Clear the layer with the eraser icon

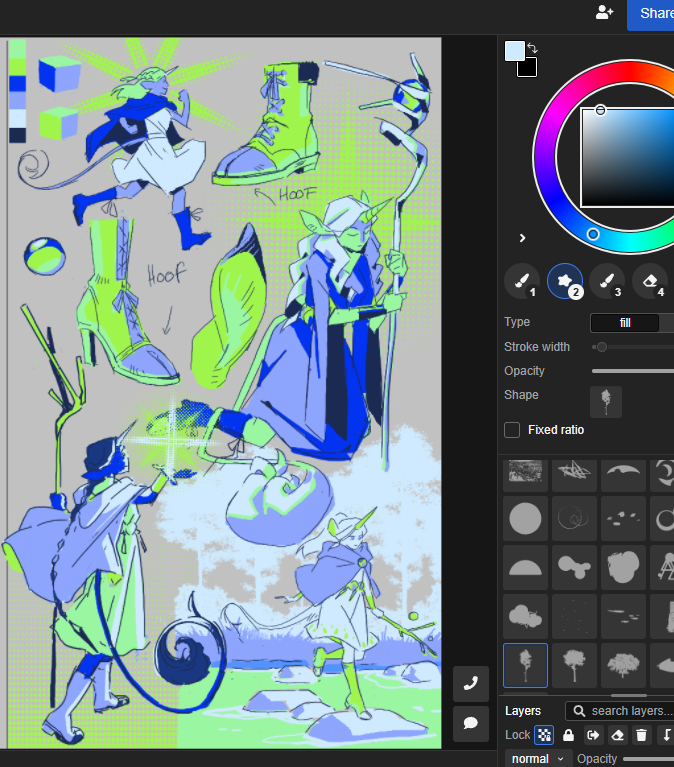[618, 735]
